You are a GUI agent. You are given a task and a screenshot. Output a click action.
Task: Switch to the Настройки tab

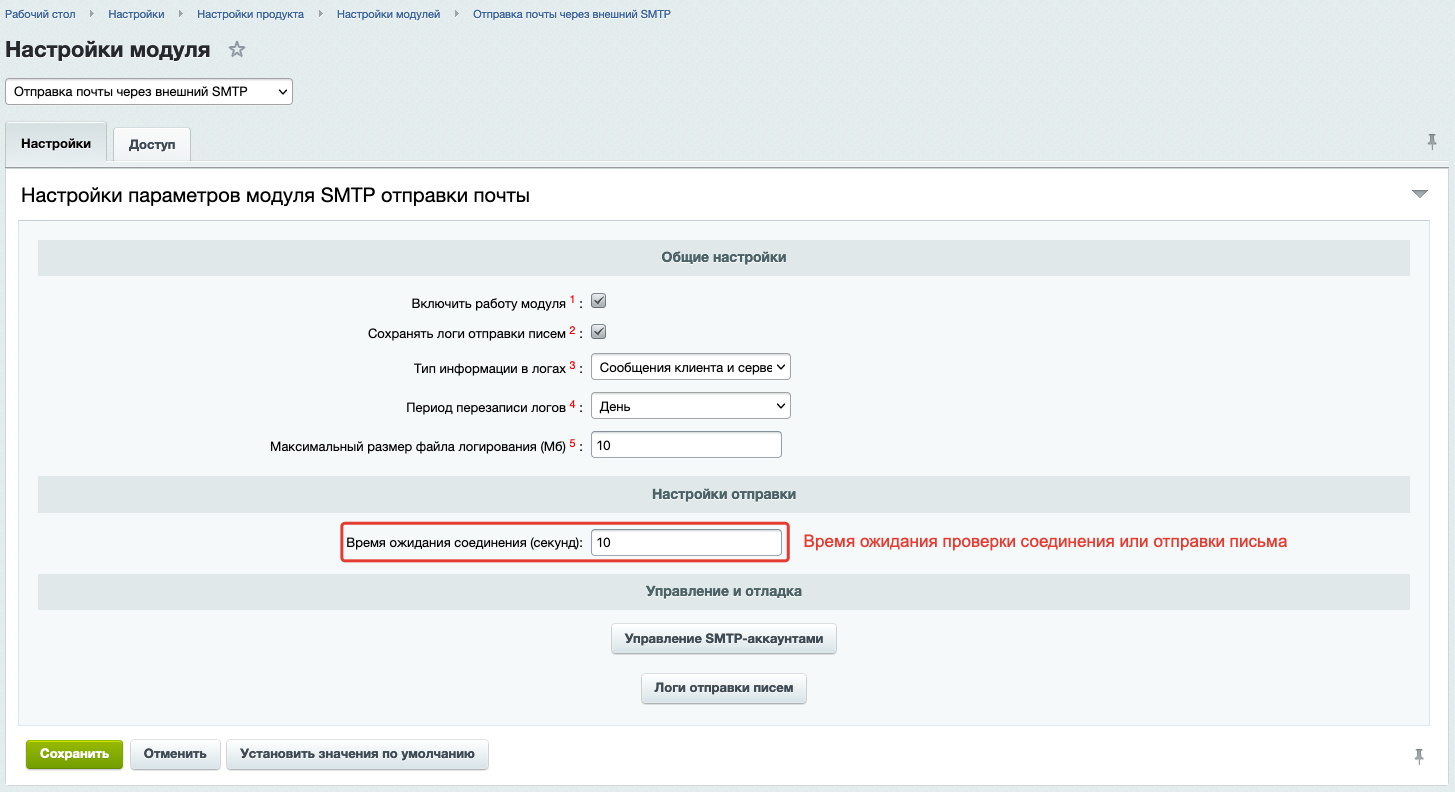[x=56, y=143]
